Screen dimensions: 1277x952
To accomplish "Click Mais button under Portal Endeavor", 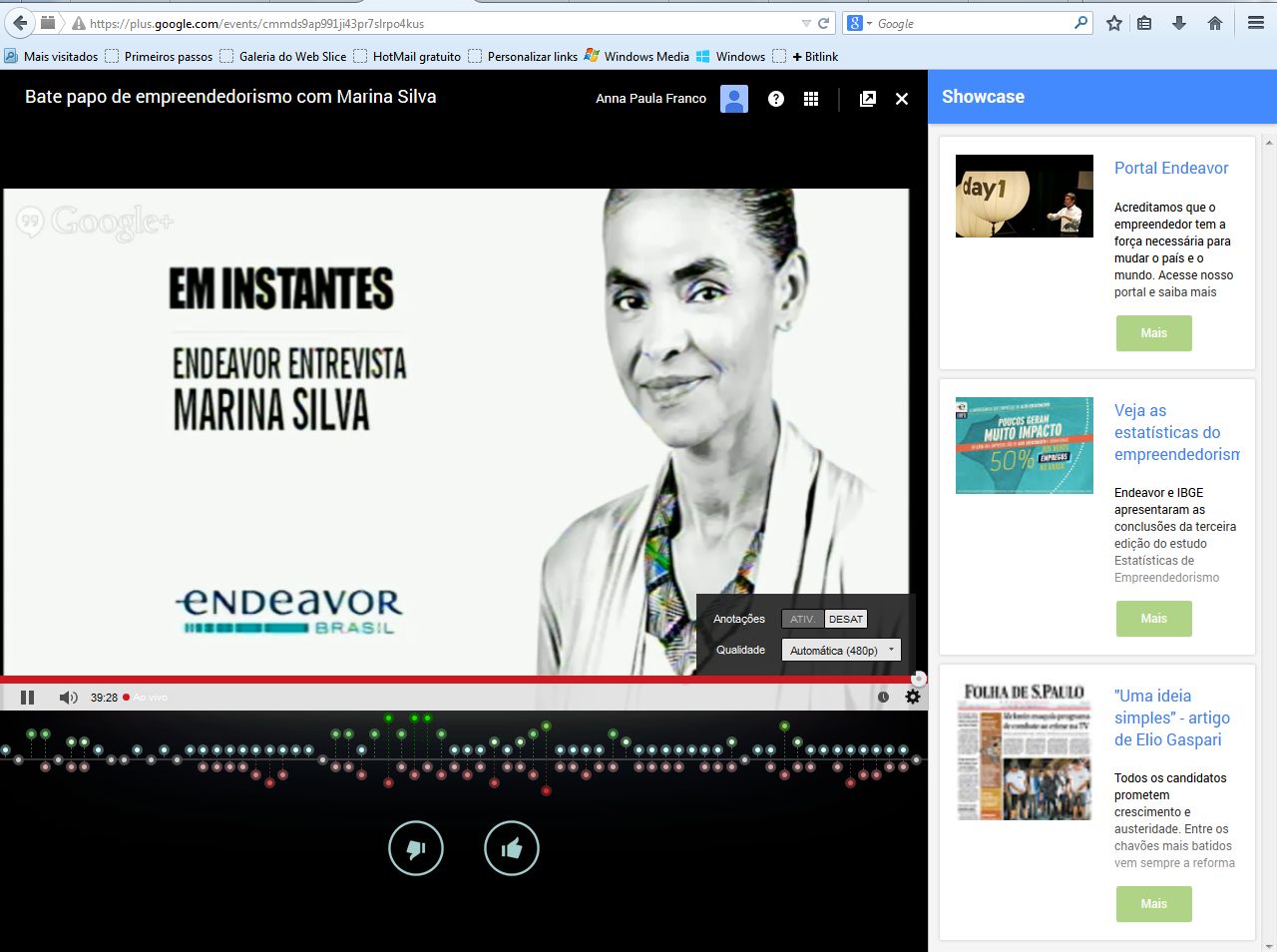I will [1153, 333].
